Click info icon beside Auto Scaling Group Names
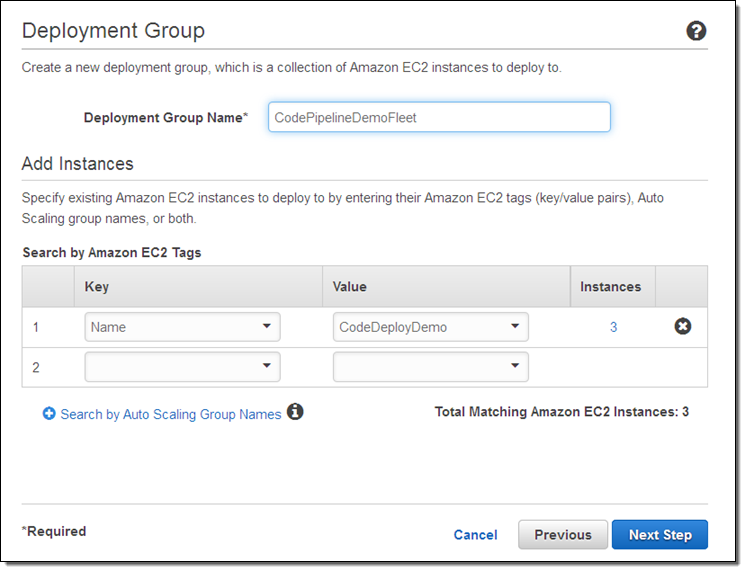The image size is (746, 572). (295, 412)
